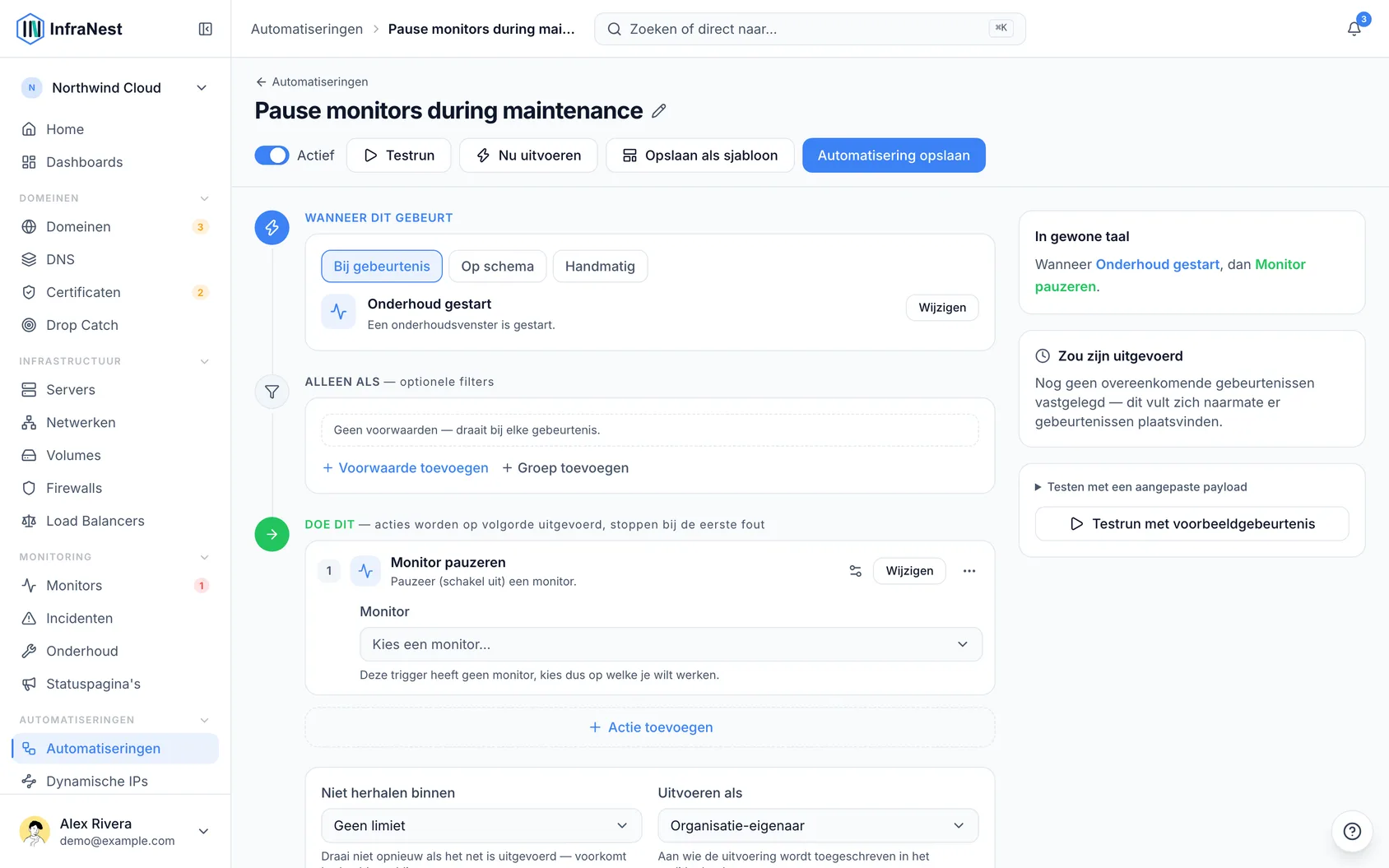The width and height of the screenshot is (1389, 868).
Task: Open the Kies een monitor dropdown
Action: pyautogui.click(x=671, y=644)
